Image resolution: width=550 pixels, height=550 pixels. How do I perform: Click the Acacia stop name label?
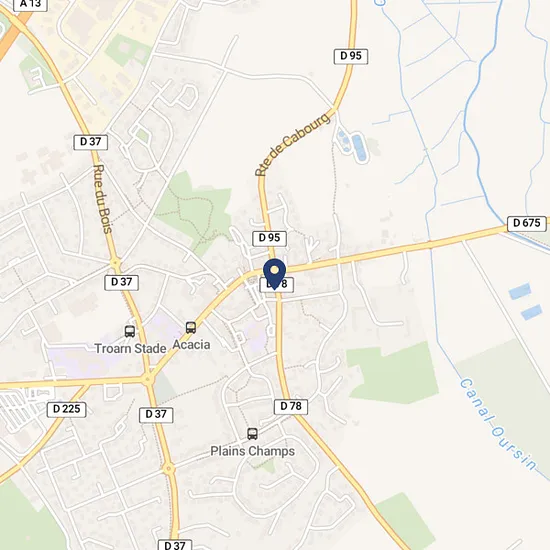(x=191, y=345)
